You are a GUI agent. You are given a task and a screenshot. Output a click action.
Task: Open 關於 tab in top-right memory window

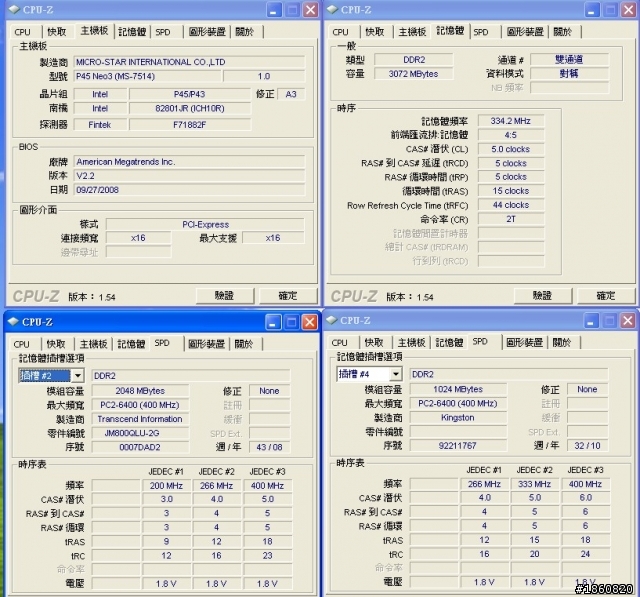pos(563,32)
